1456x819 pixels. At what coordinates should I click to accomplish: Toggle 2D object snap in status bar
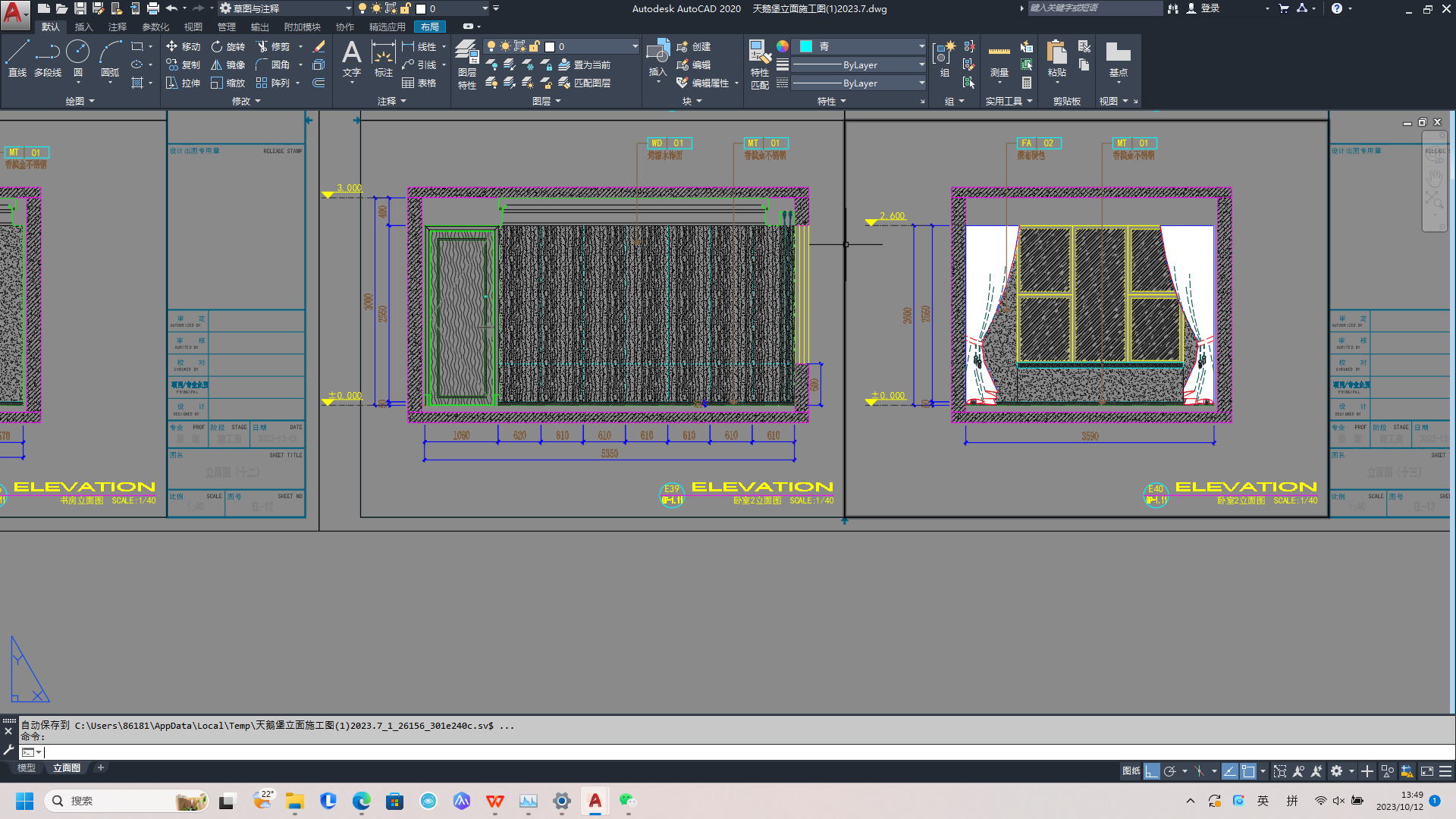(1248, 771)
